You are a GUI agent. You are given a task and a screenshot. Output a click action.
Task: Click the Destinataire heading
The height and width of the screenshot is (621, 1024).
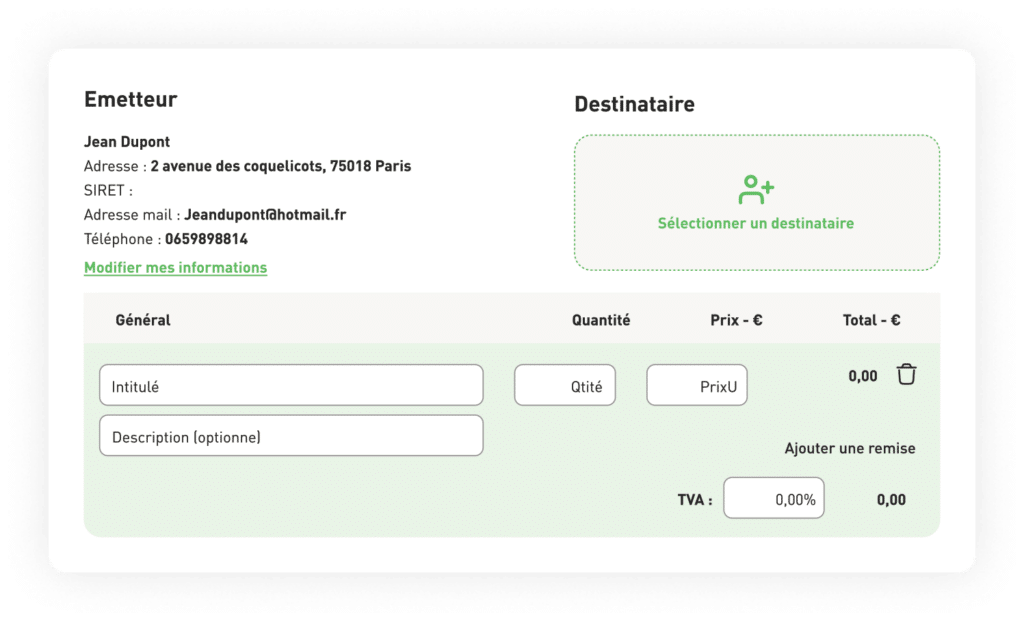634,104
